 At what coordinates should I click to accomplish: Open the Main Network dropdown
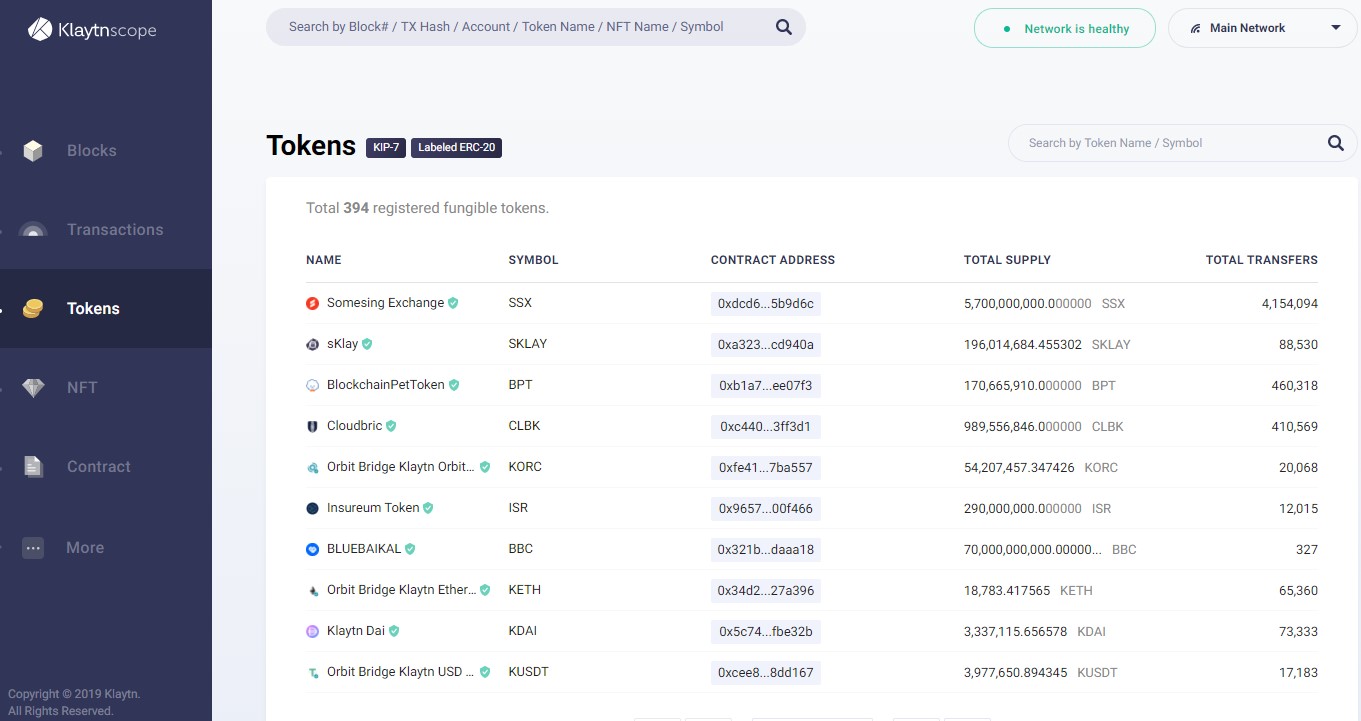(x=1264, y=28)
